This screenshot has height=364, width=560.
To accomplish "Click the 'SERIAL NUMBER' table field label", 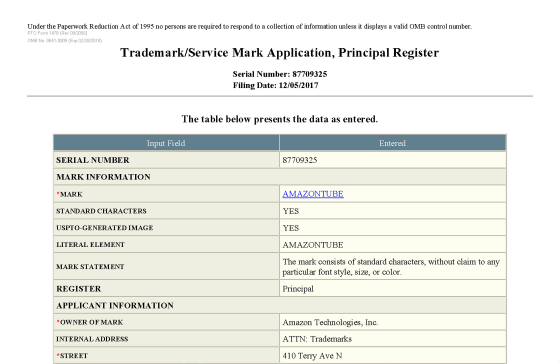I will (93, 160).
